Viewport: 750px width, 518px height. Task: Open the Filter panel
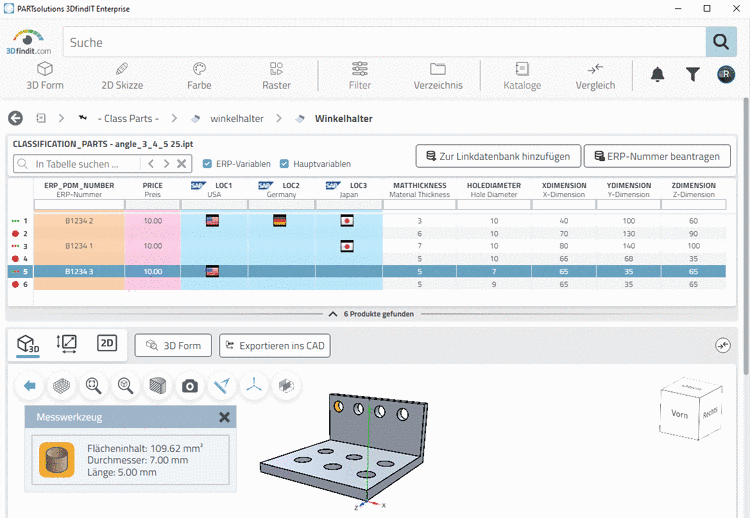(x=359, y=76)
